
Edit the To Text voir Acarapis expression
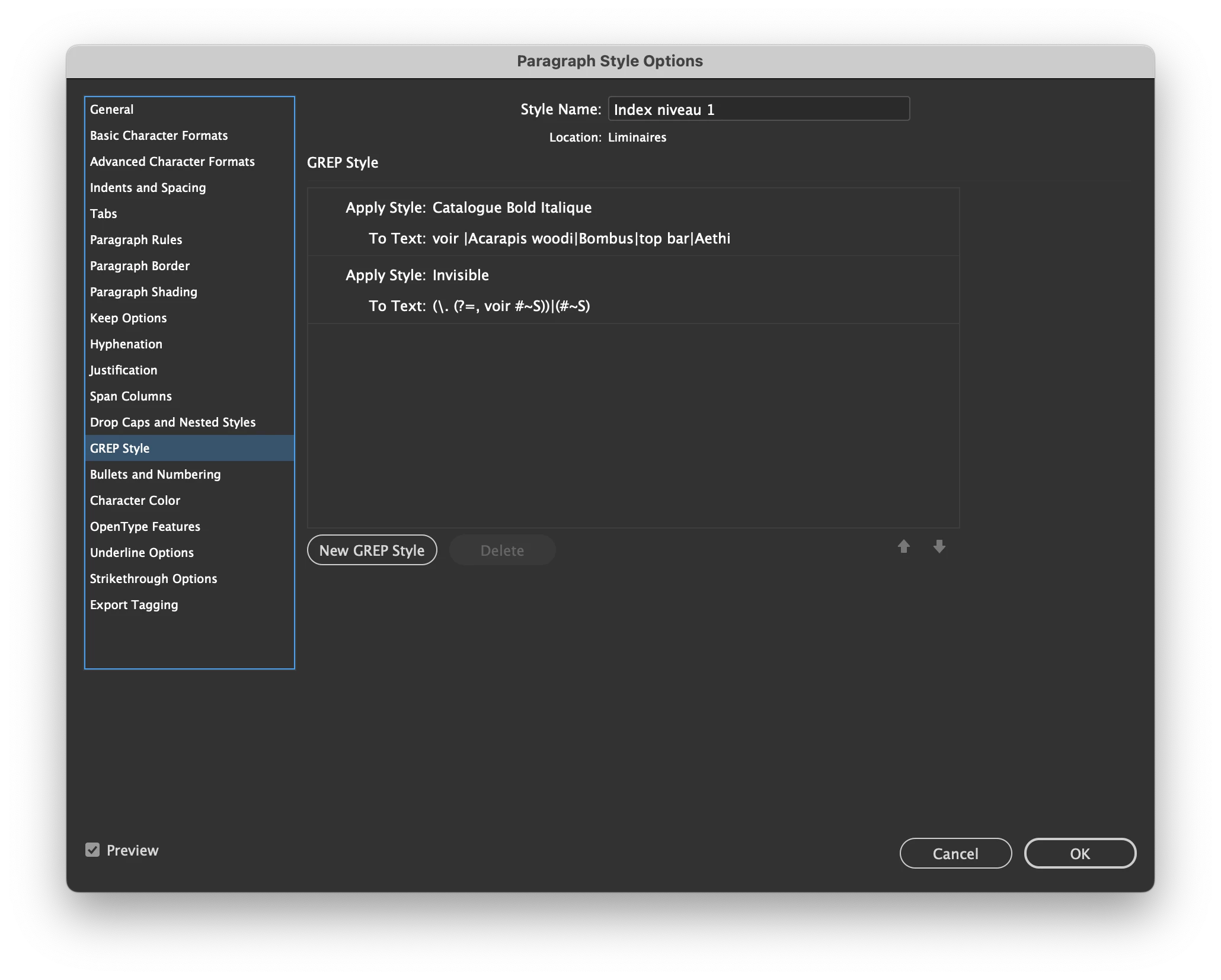[581, 239]
